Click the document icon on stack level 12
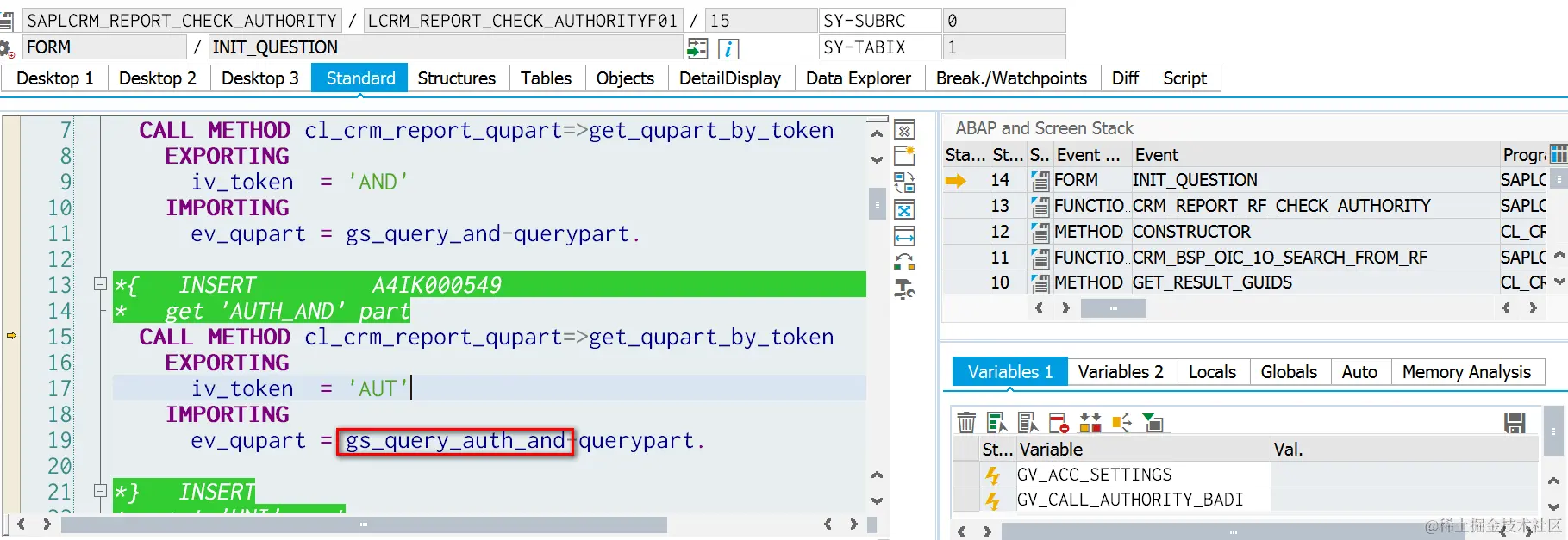This screenshot has width=1568, height=540. coord(1040,233)
